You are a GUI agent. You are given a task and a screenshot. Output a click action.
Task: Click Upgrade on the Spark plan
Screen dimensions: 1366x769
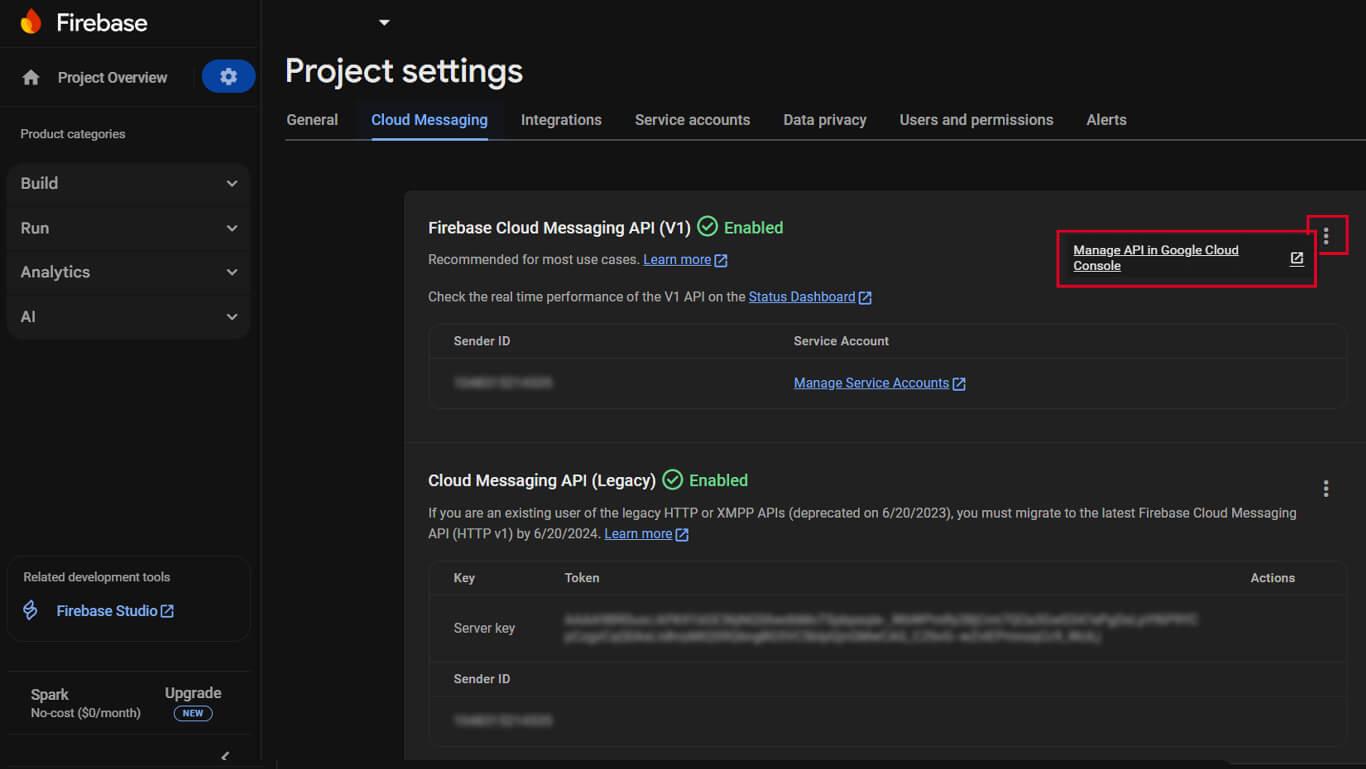click(192, 692)
